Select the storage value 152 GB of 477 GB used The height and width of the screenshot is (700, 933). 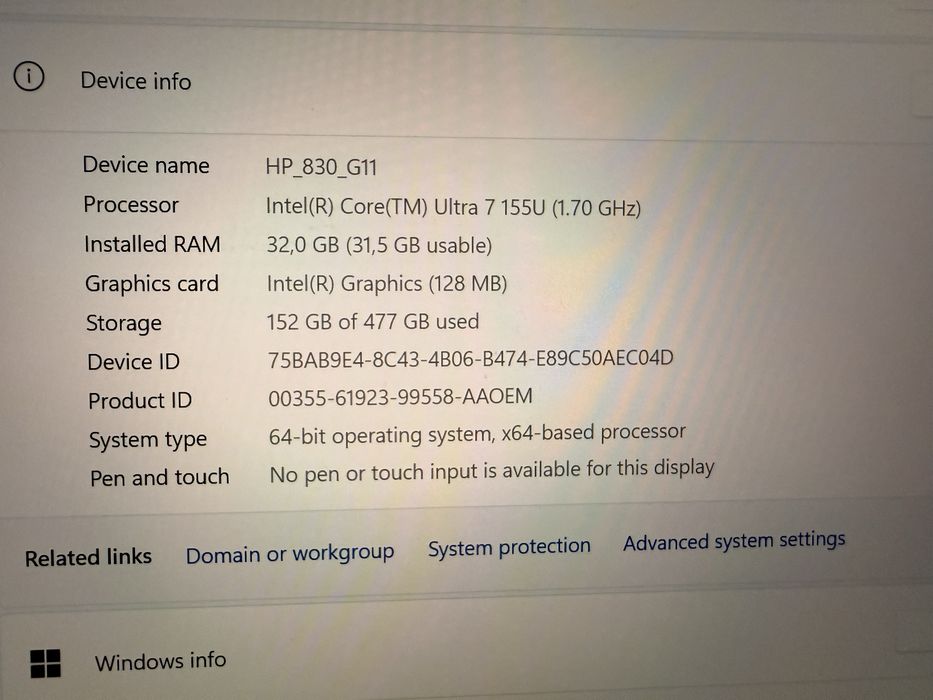pyautogui.click(x=372, y=321)
